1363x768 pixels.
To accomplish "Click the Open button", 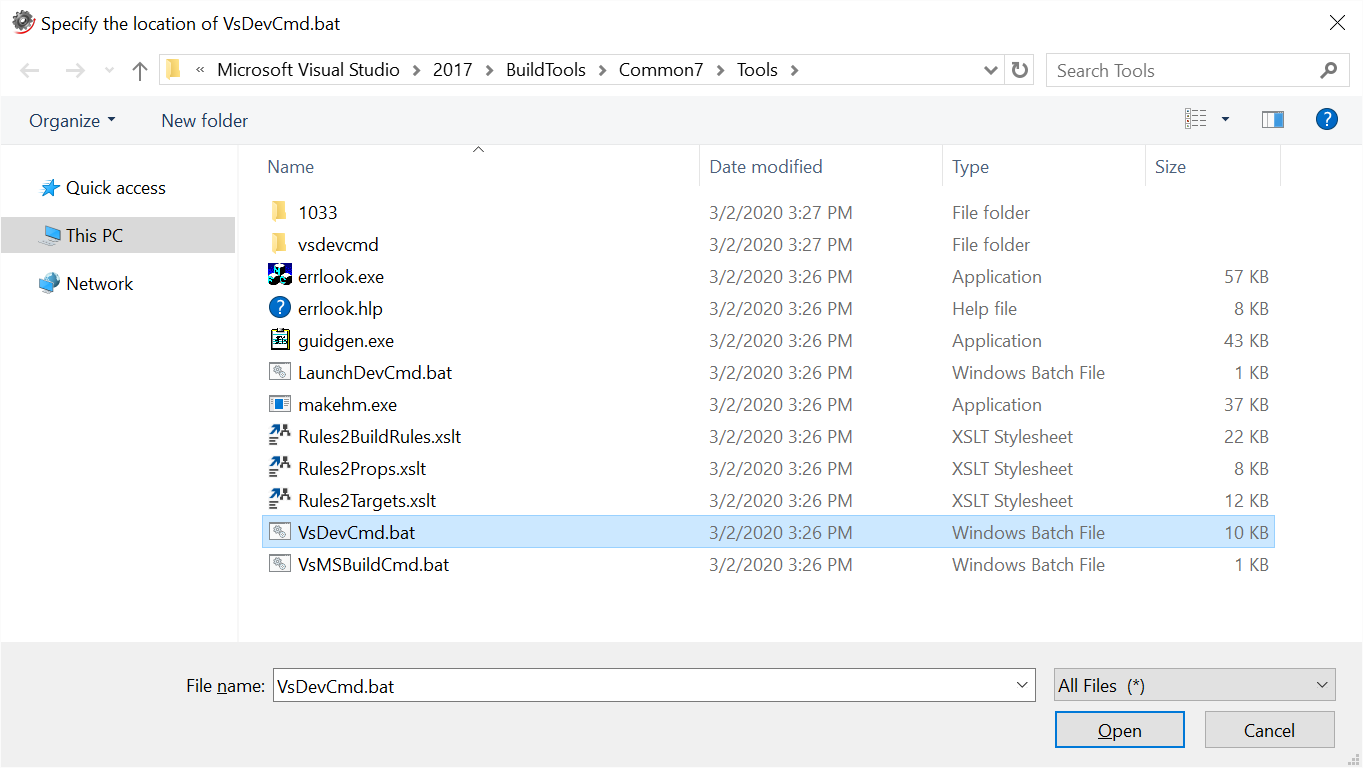I will [x=1119, y=730].
